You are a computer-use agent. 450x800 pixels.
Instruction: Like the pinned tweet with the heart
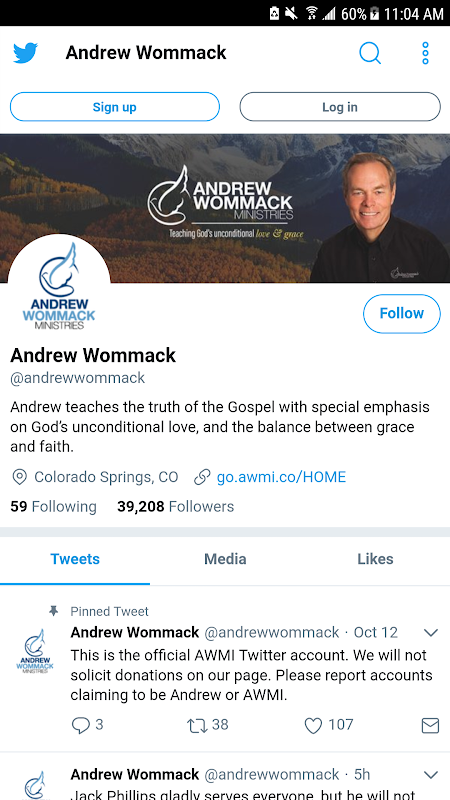[313, 725]
